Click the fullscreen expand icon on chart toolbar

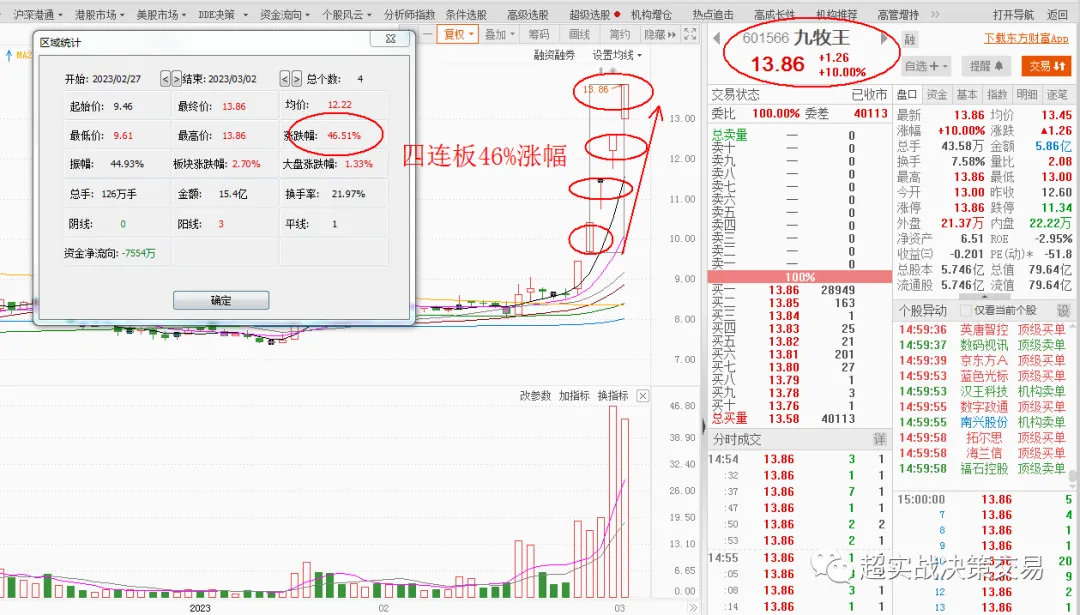[689, 35]
